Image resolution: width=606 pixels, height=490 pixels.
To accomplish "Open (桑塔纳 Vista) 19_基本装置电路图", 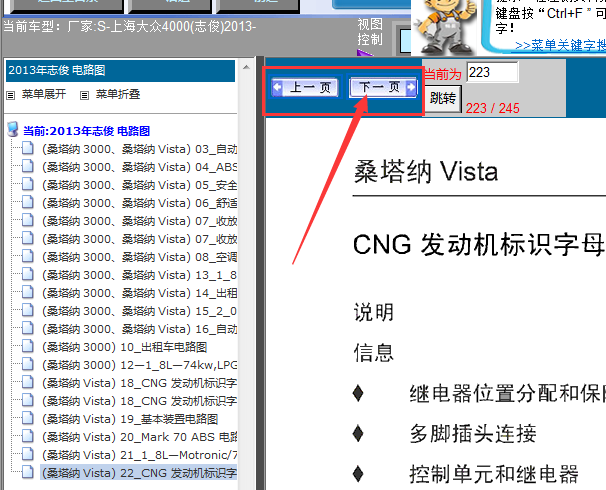I will (130, 419).
